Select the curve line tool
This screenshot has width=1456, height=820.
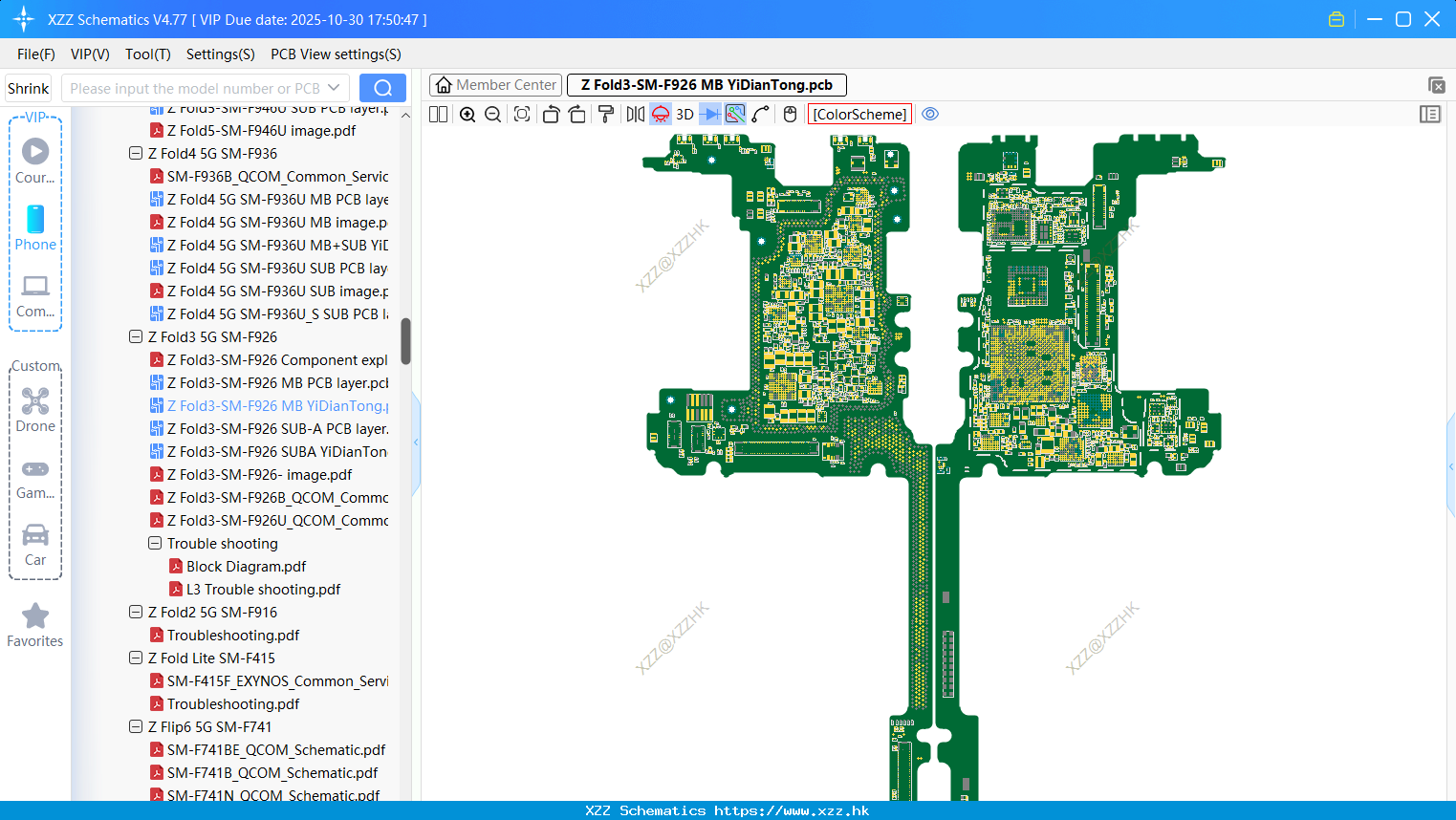761,114
